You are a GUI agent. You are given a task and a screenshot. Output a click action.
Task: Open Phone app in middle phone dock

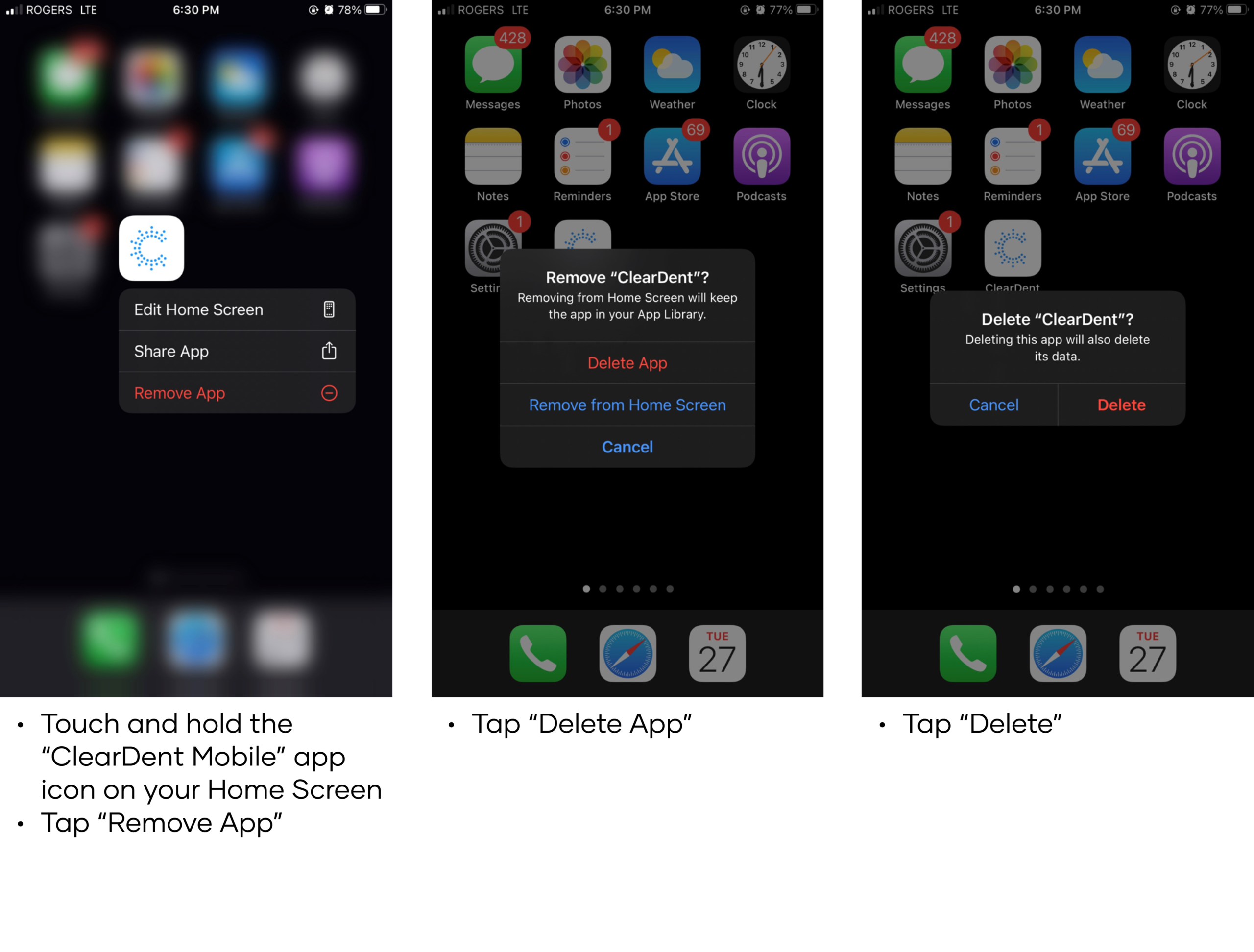click(x=537, y=653)
